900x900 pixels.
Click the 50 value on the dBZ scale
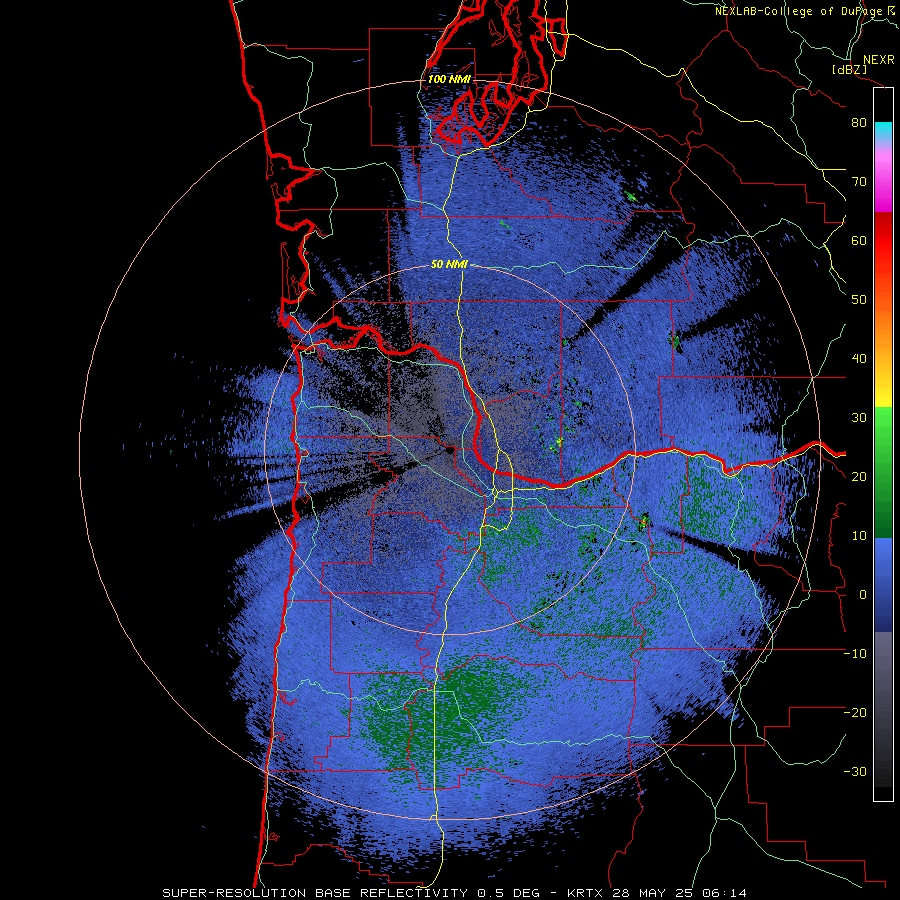(859, 300)
